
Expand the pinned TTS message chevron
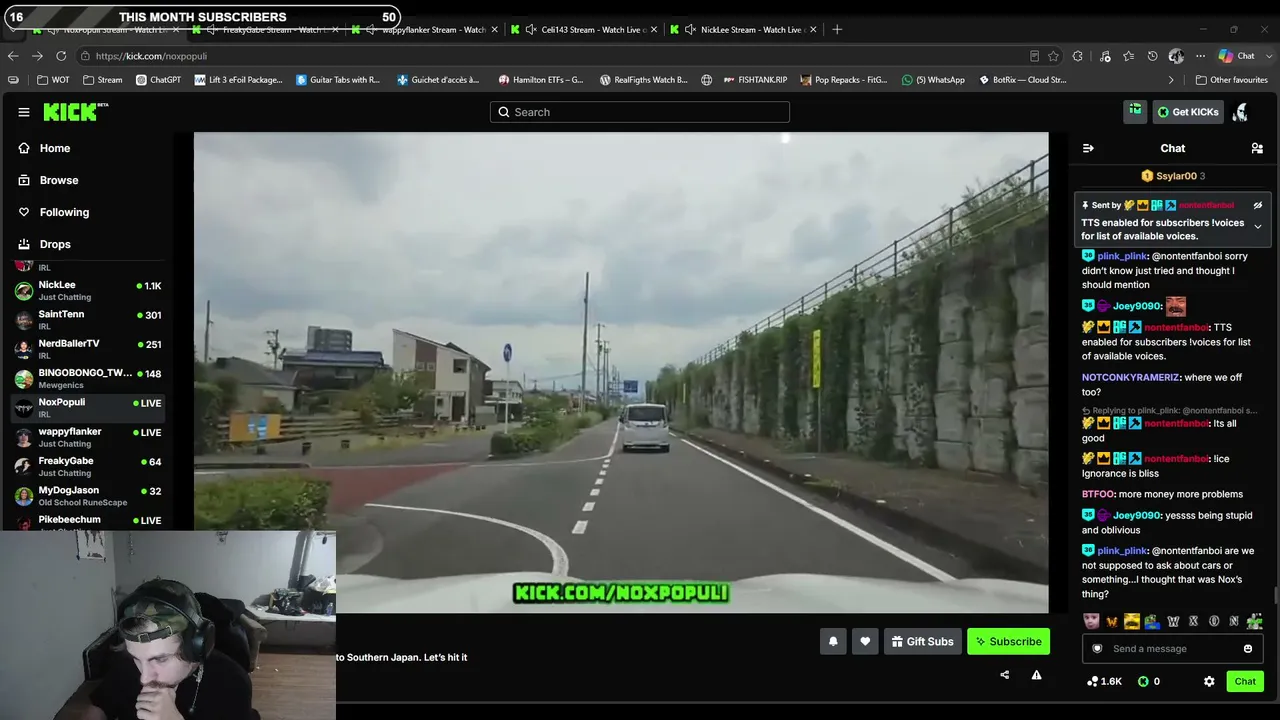tap(1258, 227)
